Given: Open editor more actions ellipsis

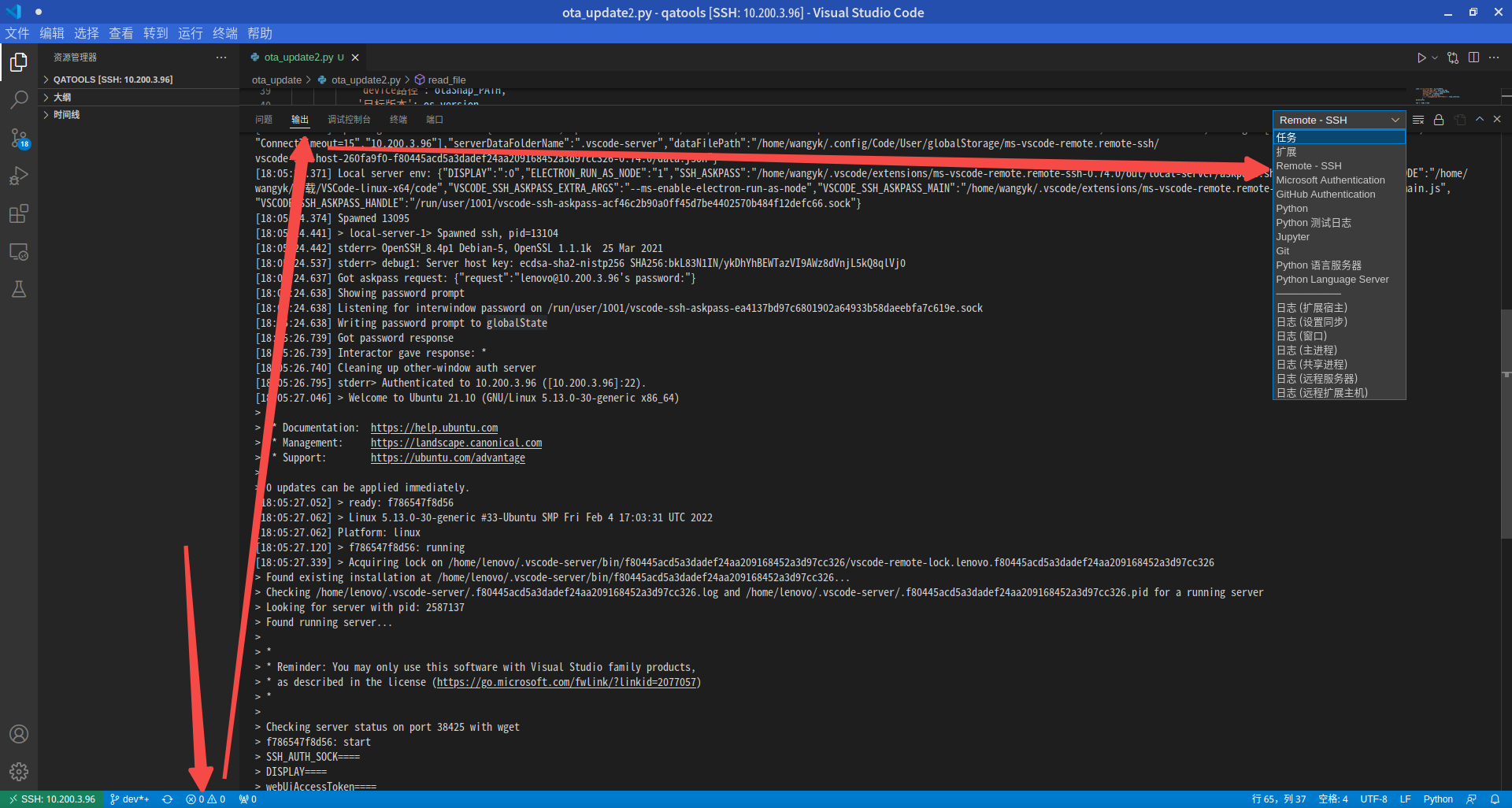Looking at the screenshot, I should click(1494, 57).
